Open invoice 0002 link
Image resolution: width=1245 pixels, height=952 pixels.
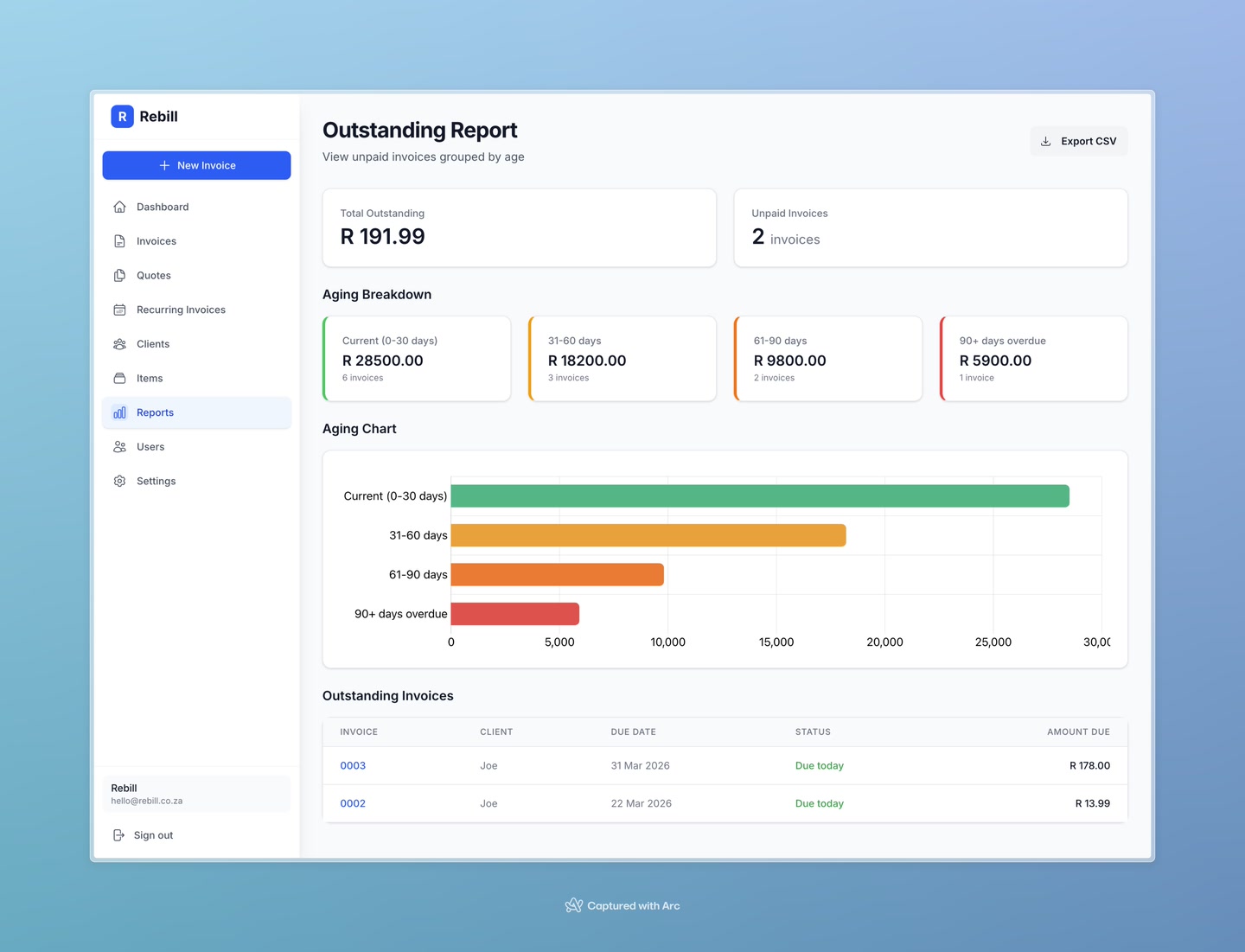pyautogui.click(x=353, y=803)
